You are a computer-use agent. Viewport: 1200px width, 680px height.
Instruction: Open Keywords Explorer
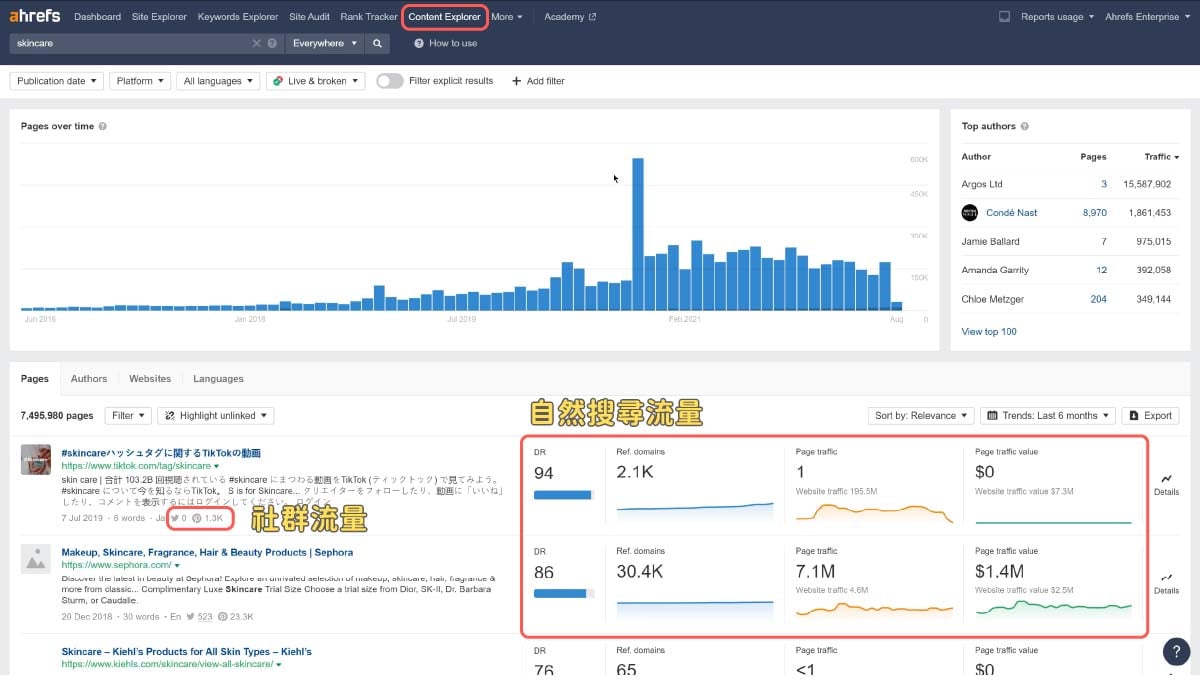[x=238, y=16]
